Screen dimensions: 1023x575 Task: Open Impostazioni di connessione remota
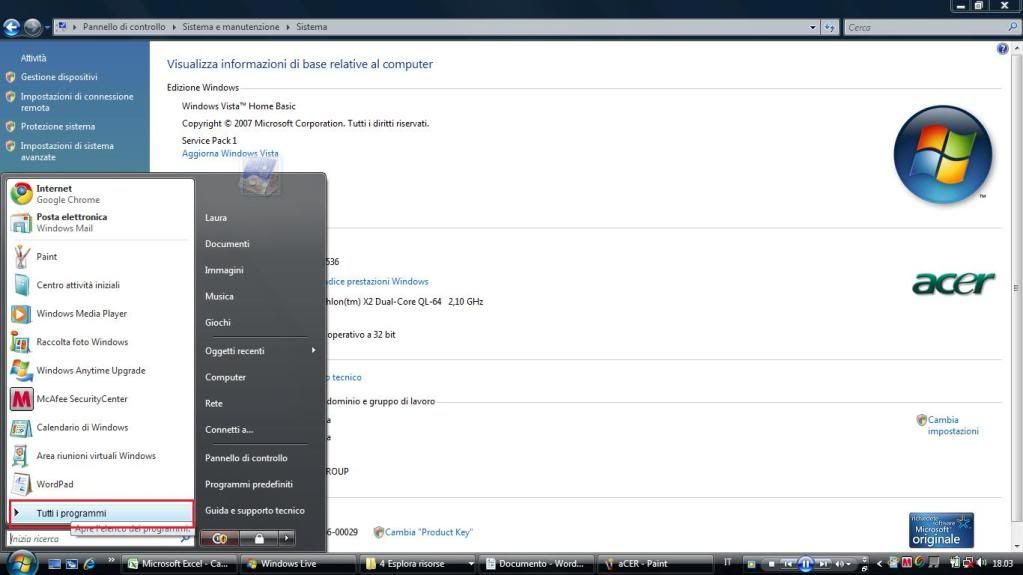pyautogui.click(x=76, y=102)
